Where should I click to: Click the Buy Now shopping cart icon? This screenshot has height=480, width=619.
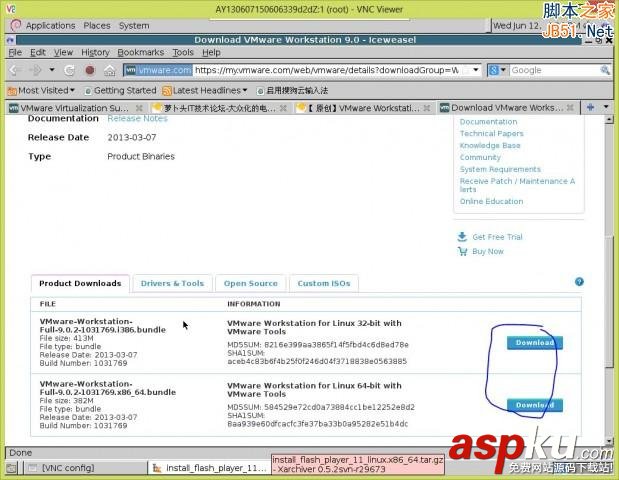point(462,251)
